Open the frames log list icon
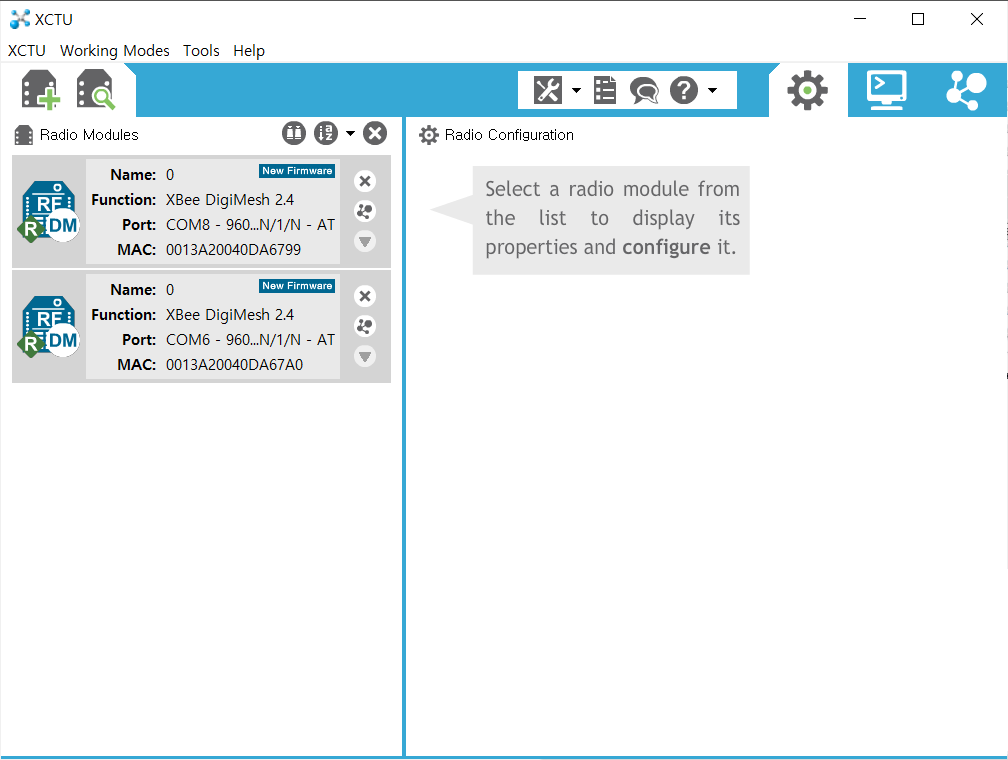 (x=605, y=90)
